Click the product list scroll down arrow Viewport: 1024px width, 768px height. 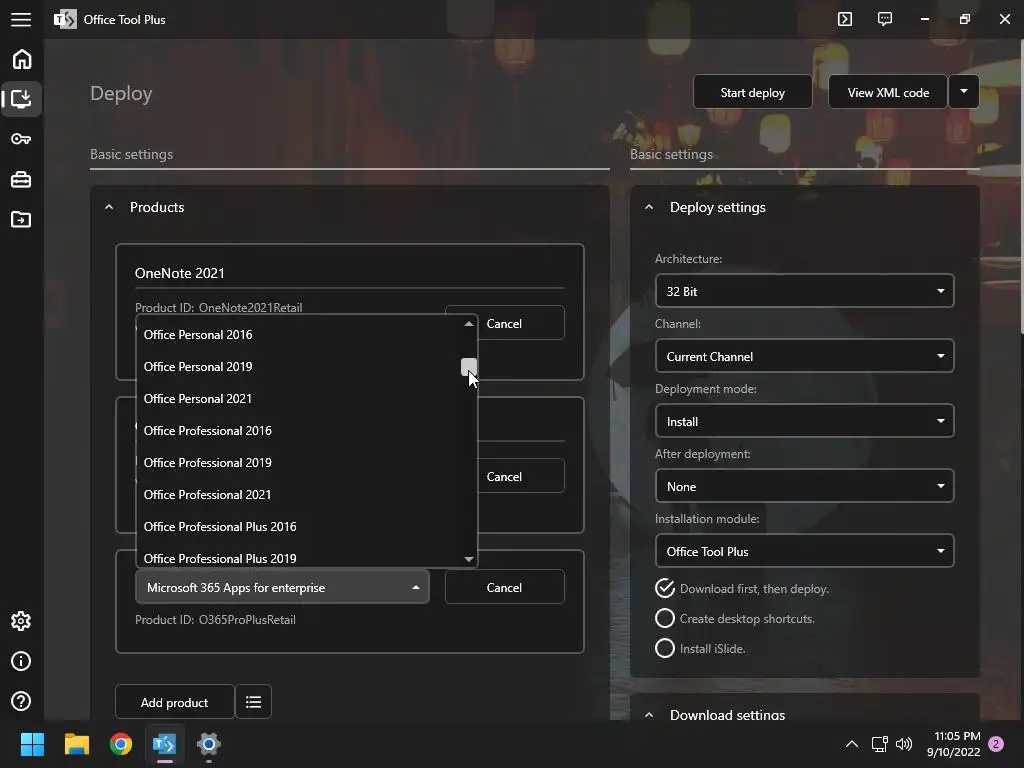pyautogui.click(x=468, y=559)
